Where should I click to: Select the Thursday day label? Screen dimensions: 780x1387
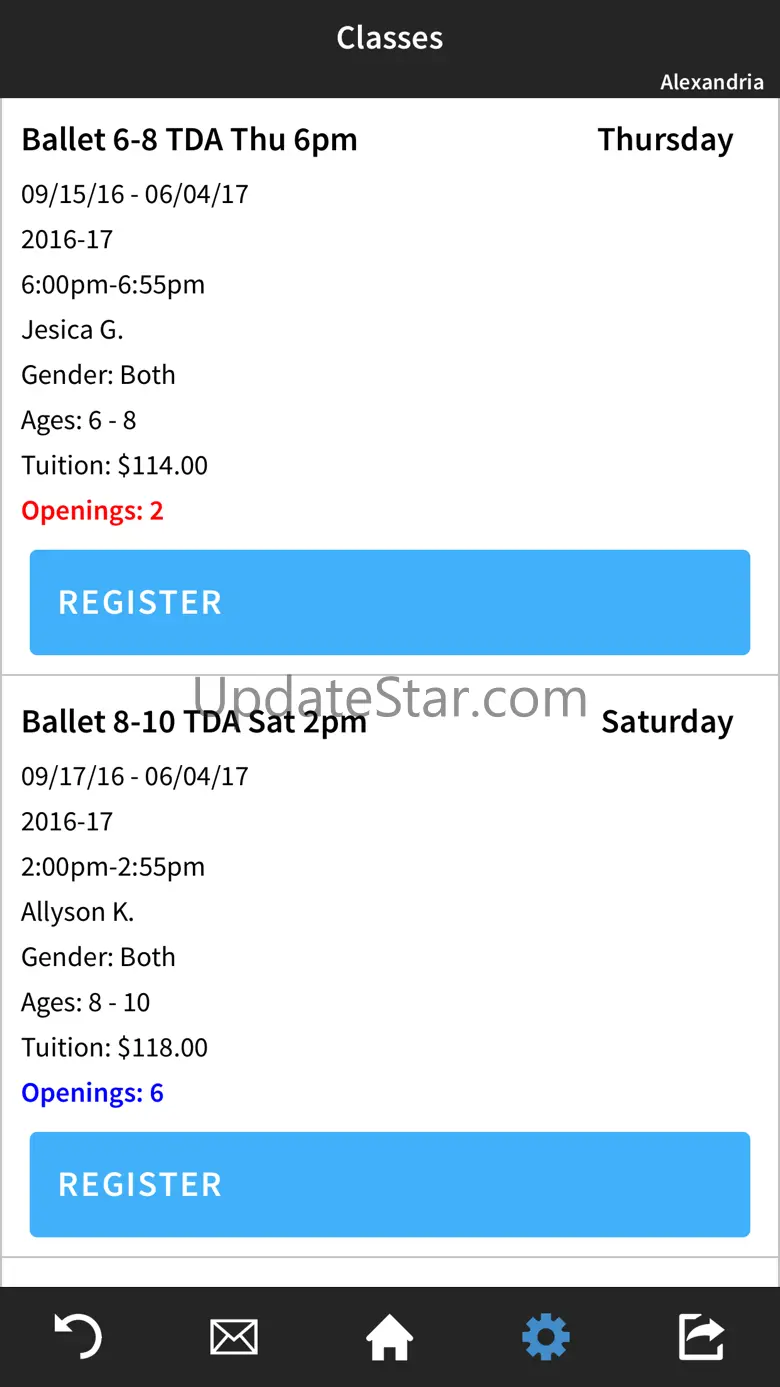665,140
